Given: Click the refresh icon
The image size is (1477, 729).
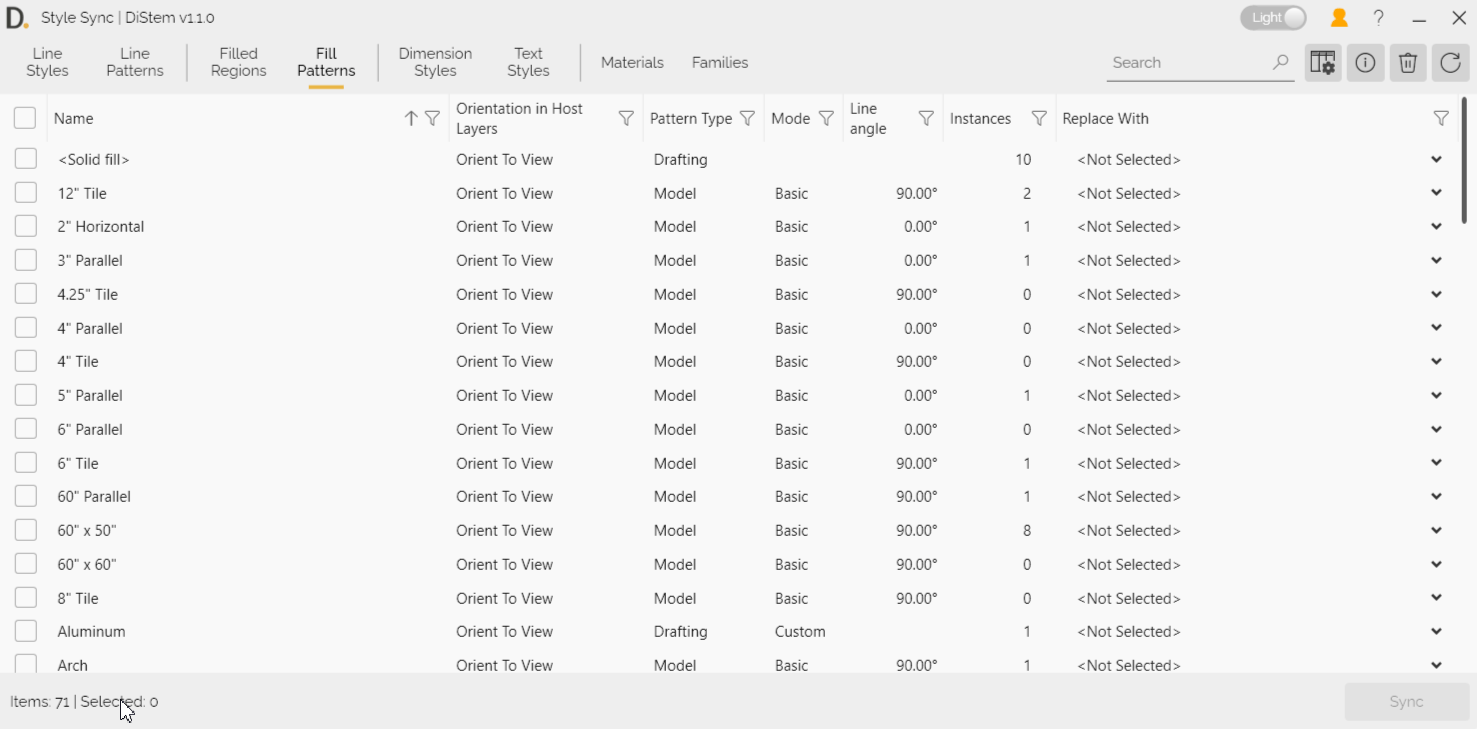Looking at the screenshot, I should point(1450,63).
